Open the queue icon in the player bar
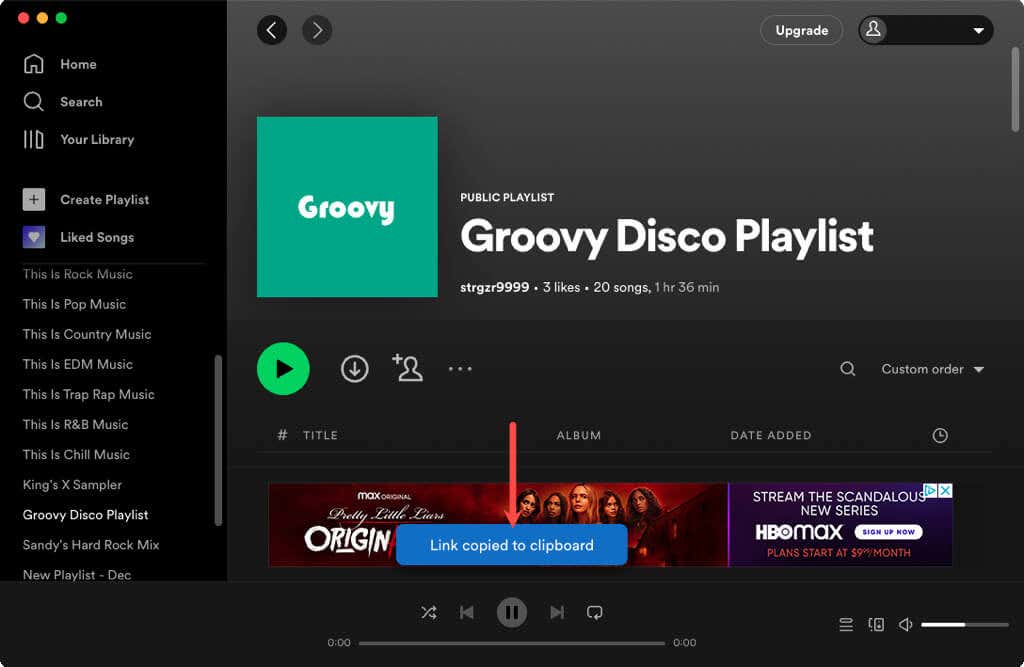Image resolution: width=1024 pixels, height=667 pixels. tap(846, 625)
